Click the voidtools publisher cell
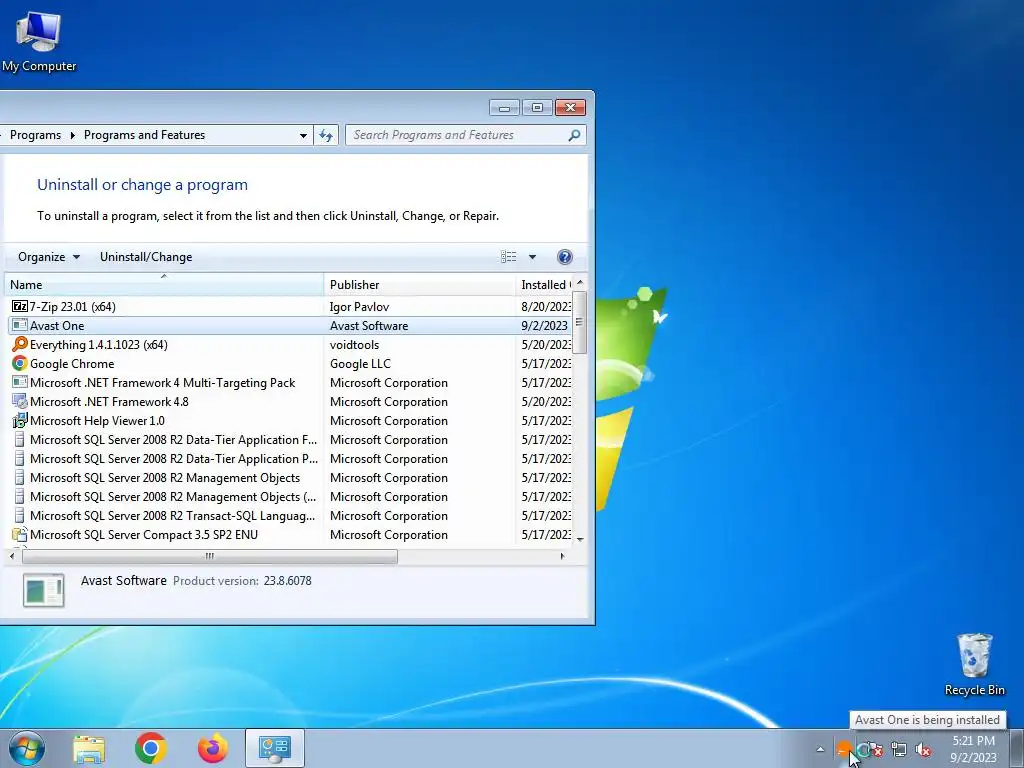Screen dimensions: 1024x768 pyautogui.click(x=354, y=345)
